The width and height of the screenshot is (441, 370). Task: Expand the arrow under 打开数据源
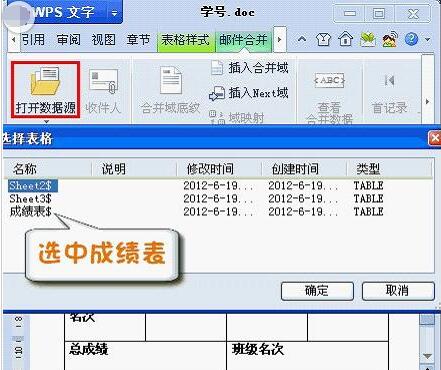[x=46, y=121]
